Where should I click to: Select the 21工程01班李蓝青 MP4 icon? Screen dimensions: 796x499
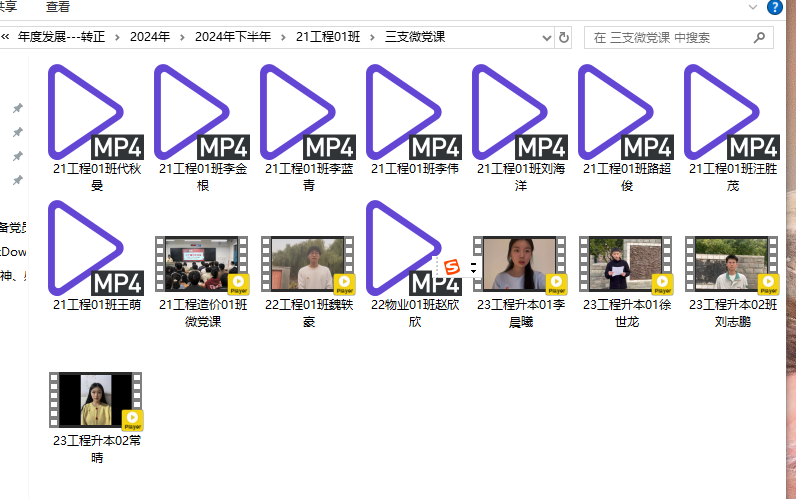click(309, 112)
